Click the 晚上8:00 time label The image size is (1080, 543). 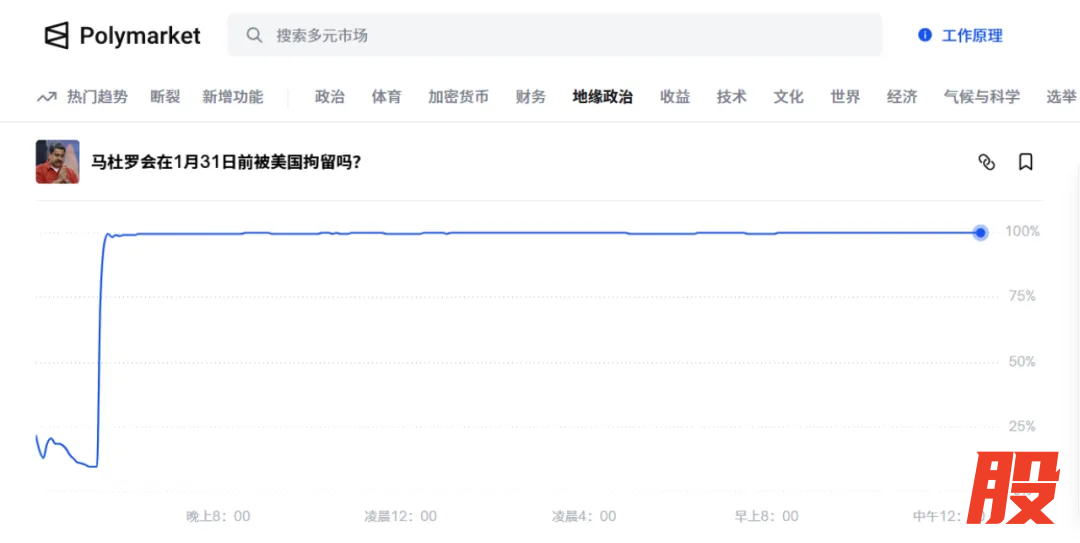tap(218, 516)
